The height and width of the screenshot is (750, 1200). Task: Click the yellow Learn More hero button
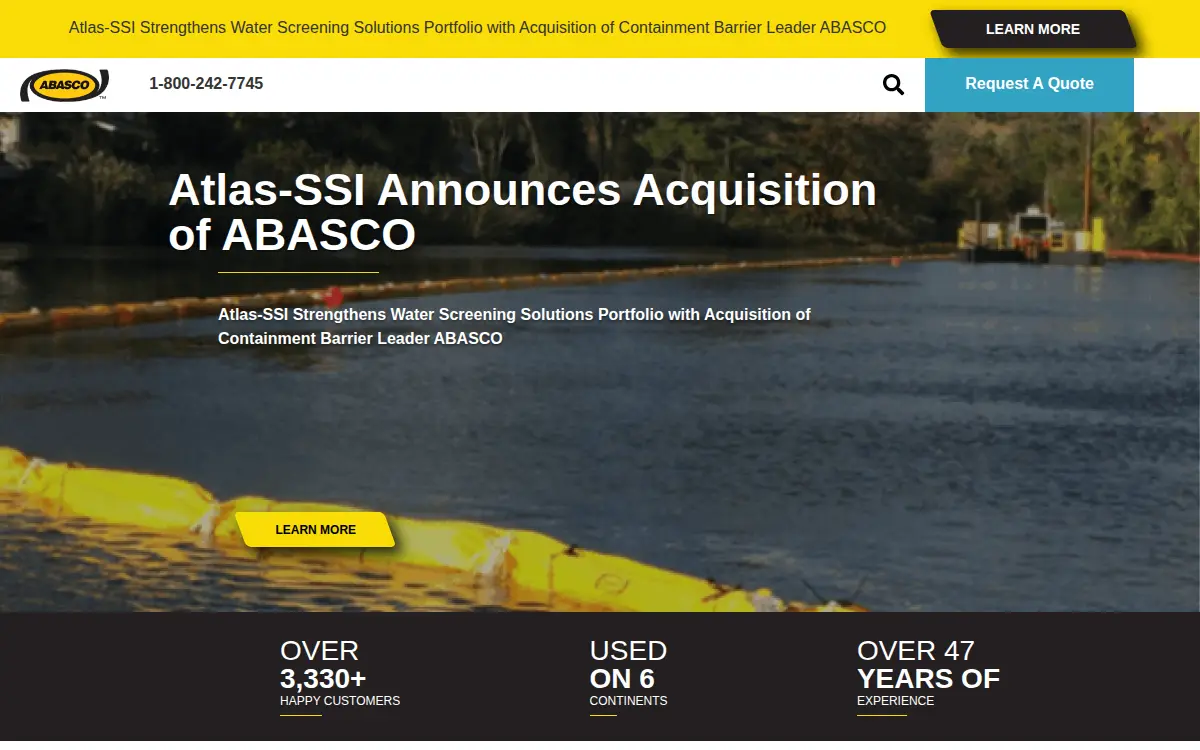316,529
